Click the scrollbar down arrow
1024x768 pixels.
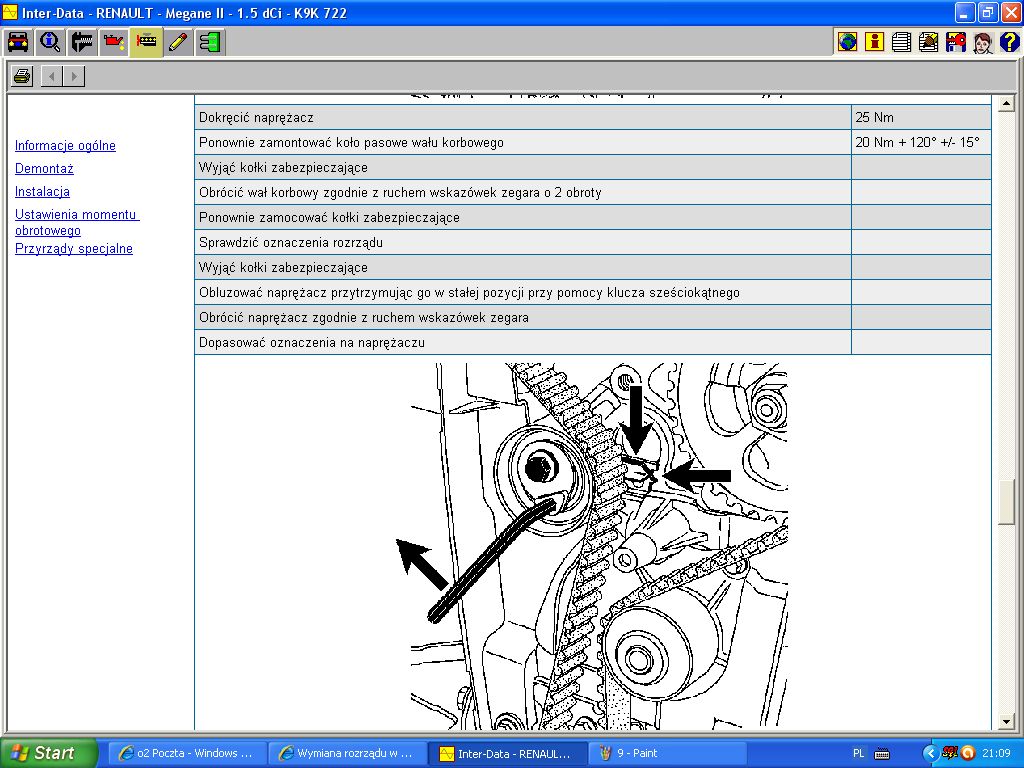point(1007,721)
